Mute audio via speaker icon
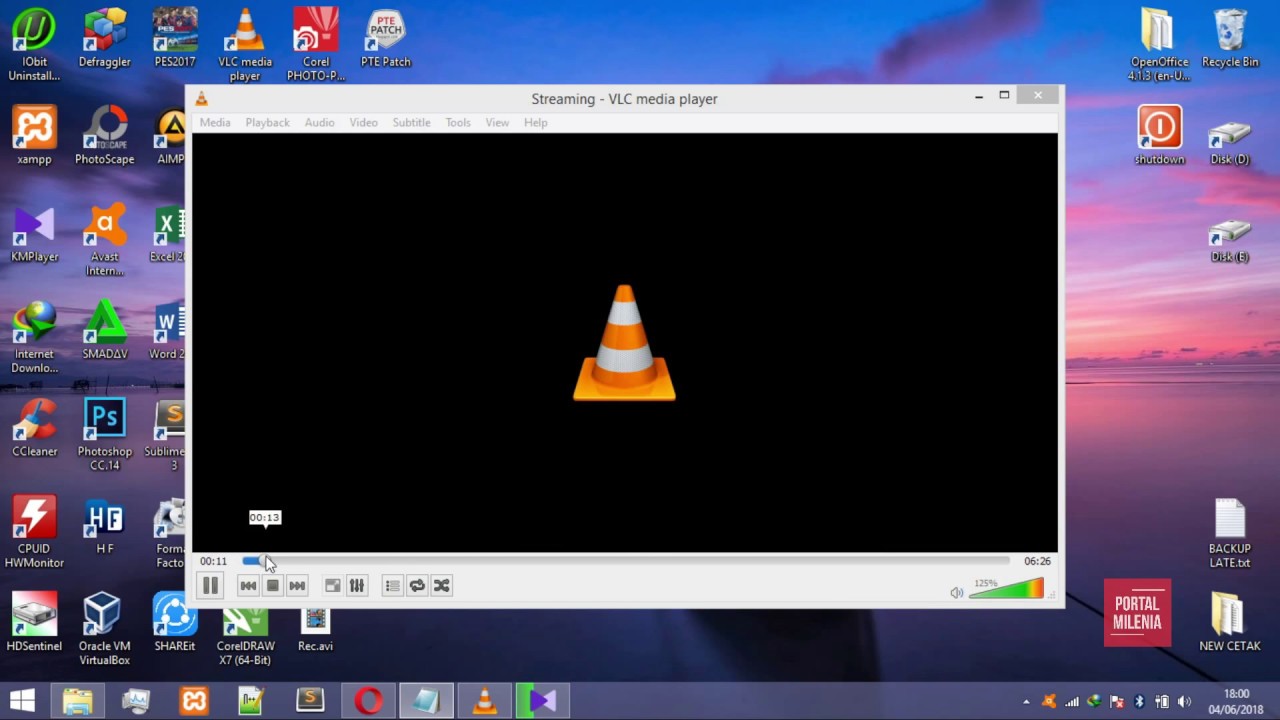 click(957, 593)
